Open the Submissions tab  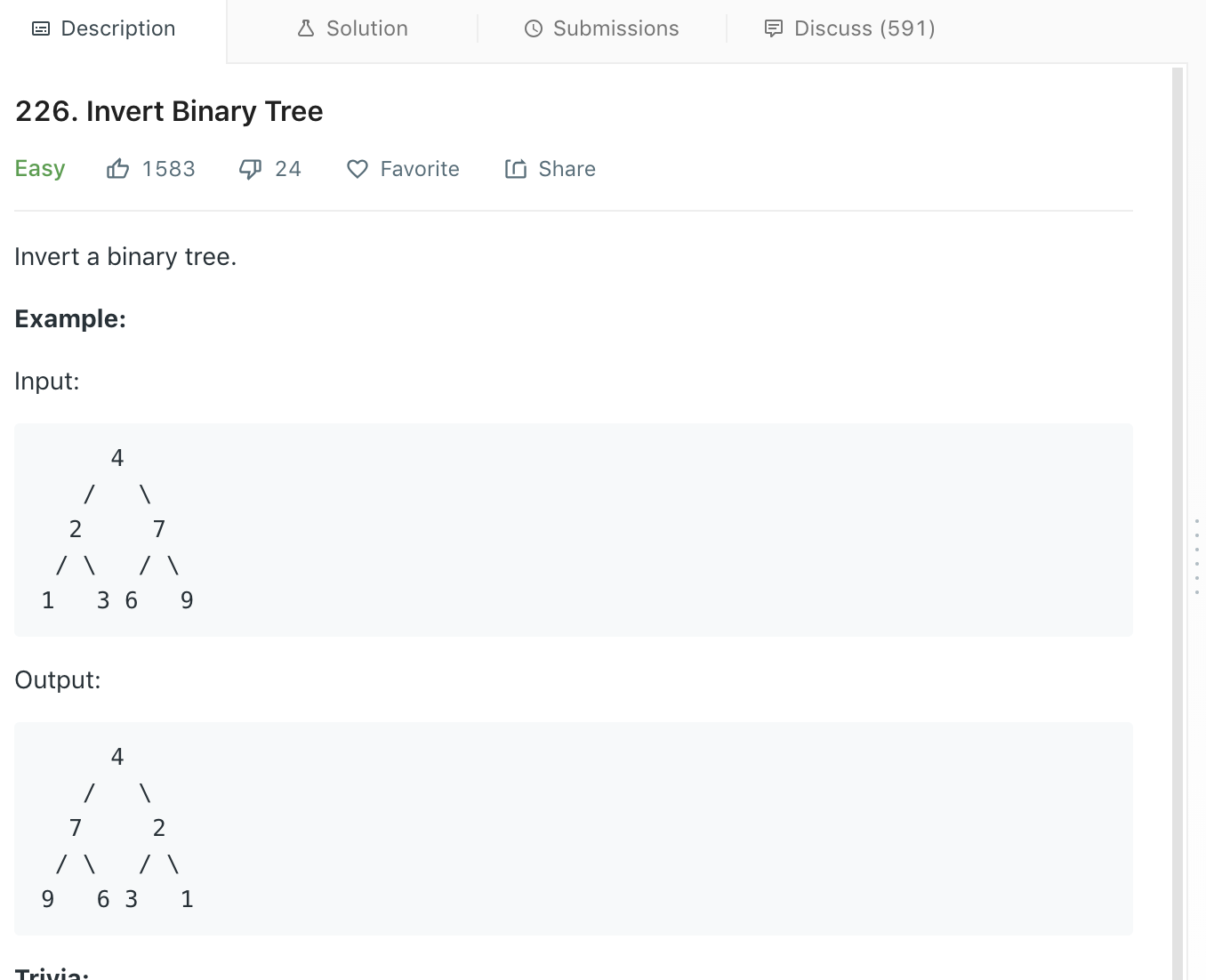[x=602, y=28]
